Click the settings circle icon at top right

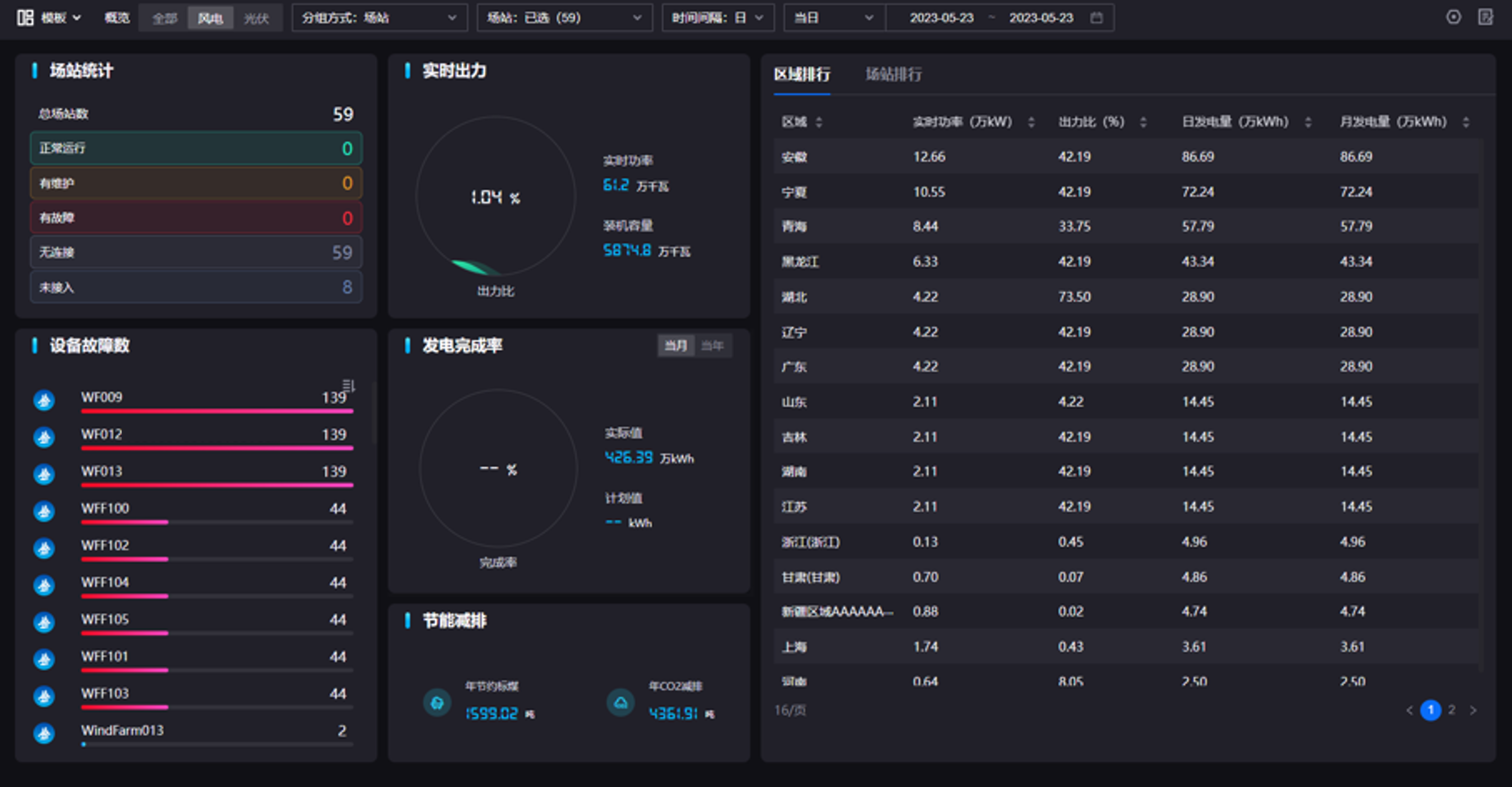tap(1453, 17)
